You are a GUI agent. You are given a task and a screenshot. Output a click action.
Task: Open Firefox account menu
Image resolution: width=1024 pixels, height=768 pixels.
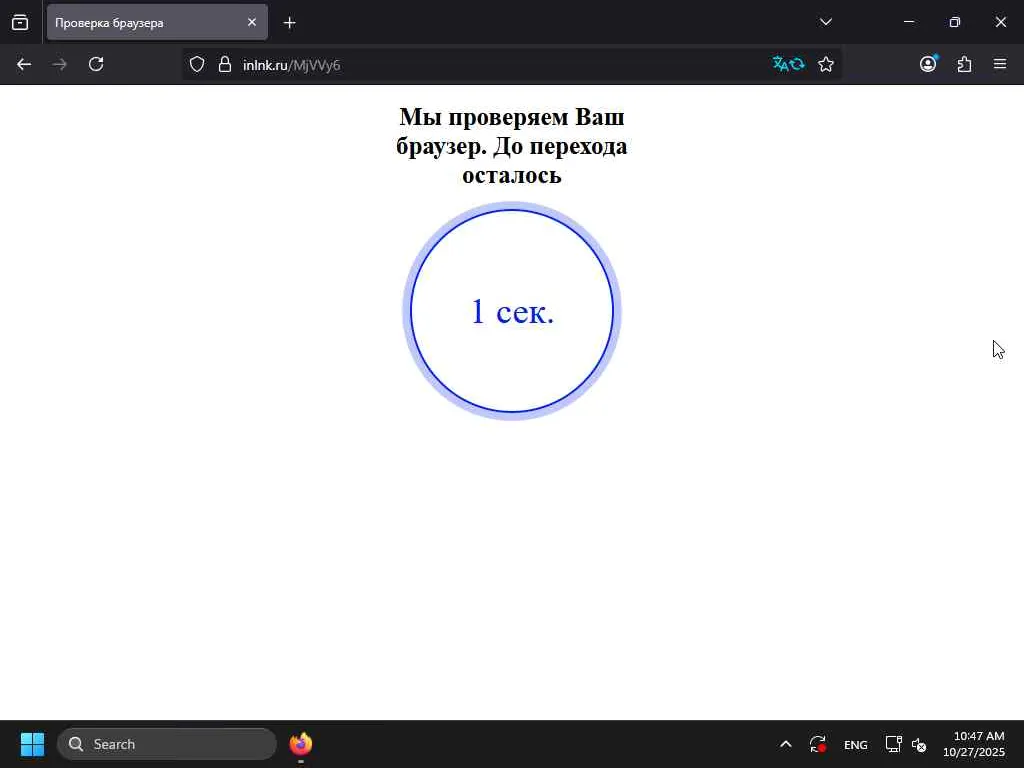click(928, 63)
